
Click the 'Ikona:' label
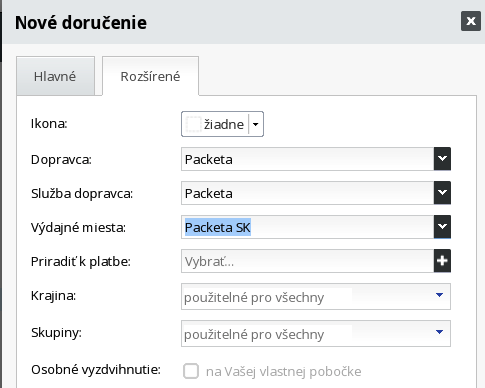coord(49,124)
